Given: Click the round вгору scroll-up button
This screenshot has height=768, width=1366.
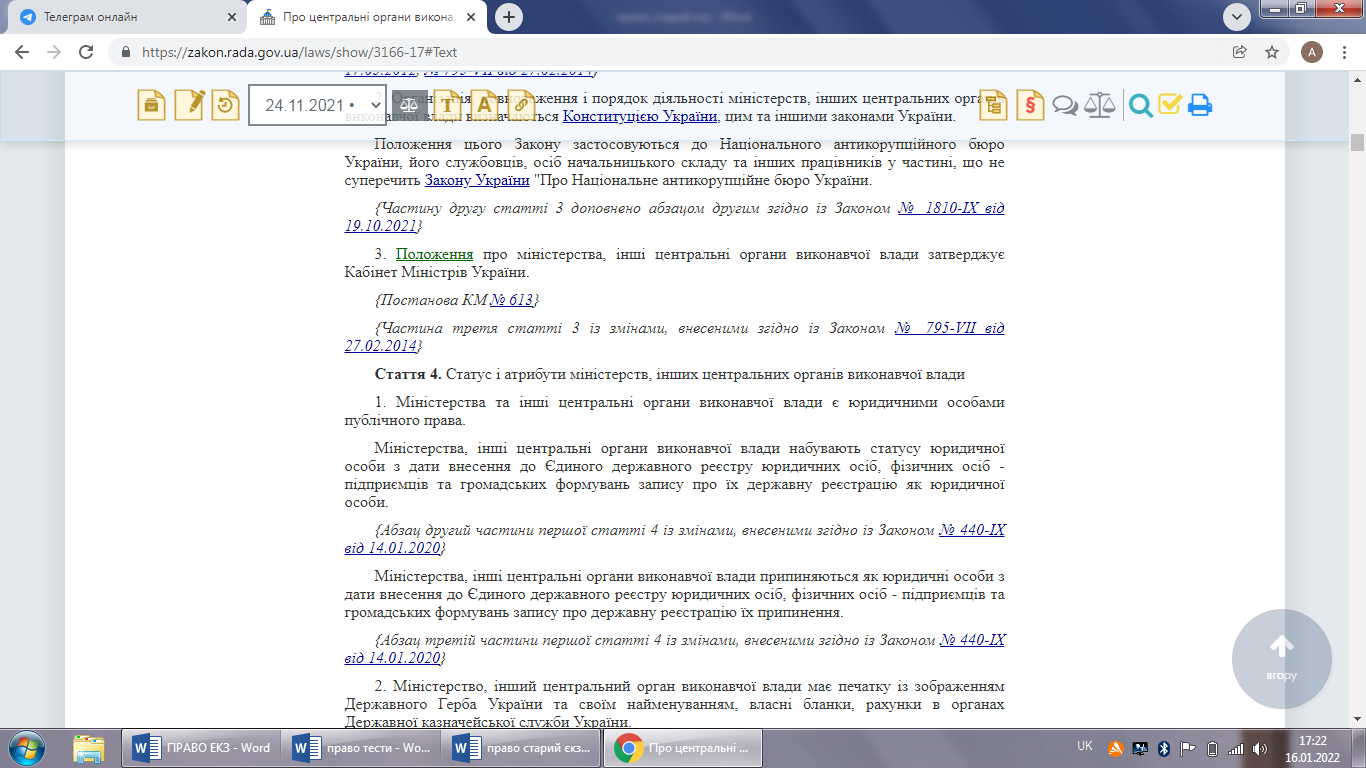Looking at the screenshot, I should 1281,658.
